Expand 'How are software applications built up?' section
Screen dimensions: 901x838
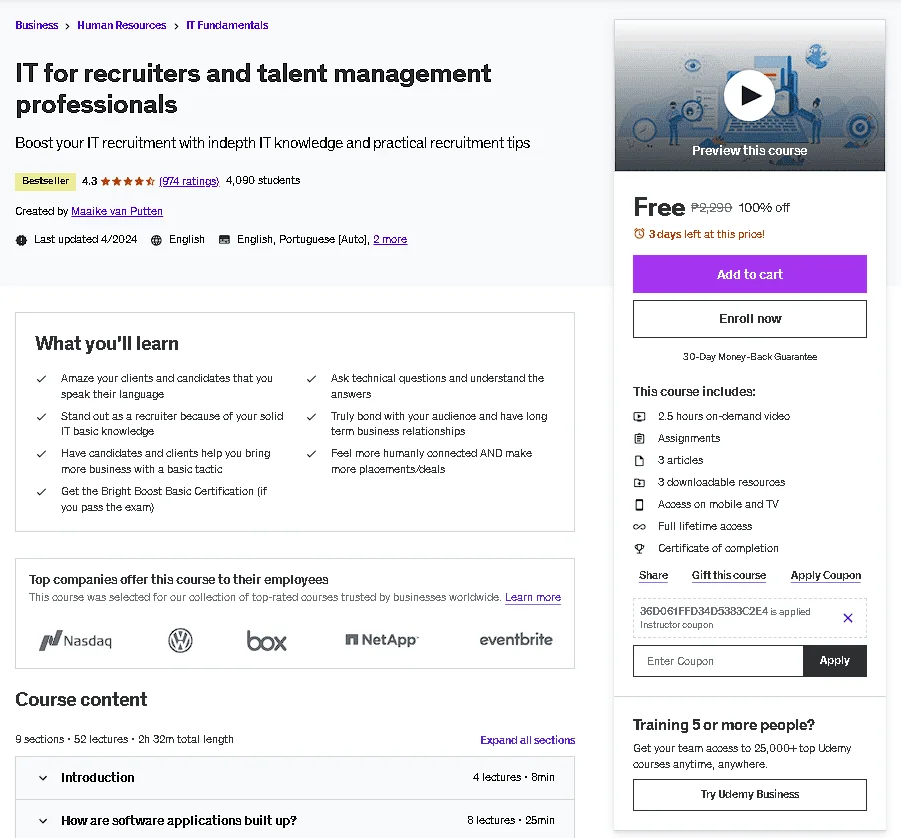(295, 820)
